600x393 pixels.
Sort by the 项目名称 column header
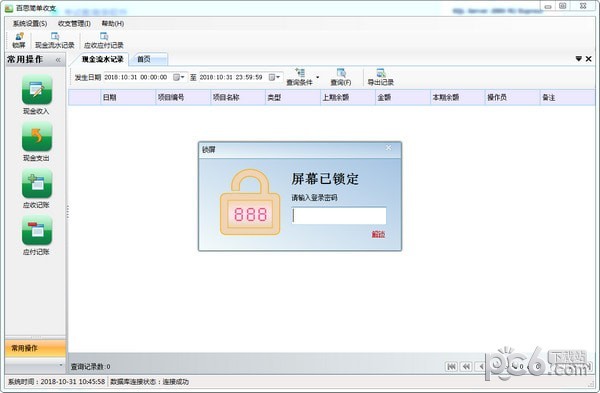pyautogui.click(x=238, y=98)
